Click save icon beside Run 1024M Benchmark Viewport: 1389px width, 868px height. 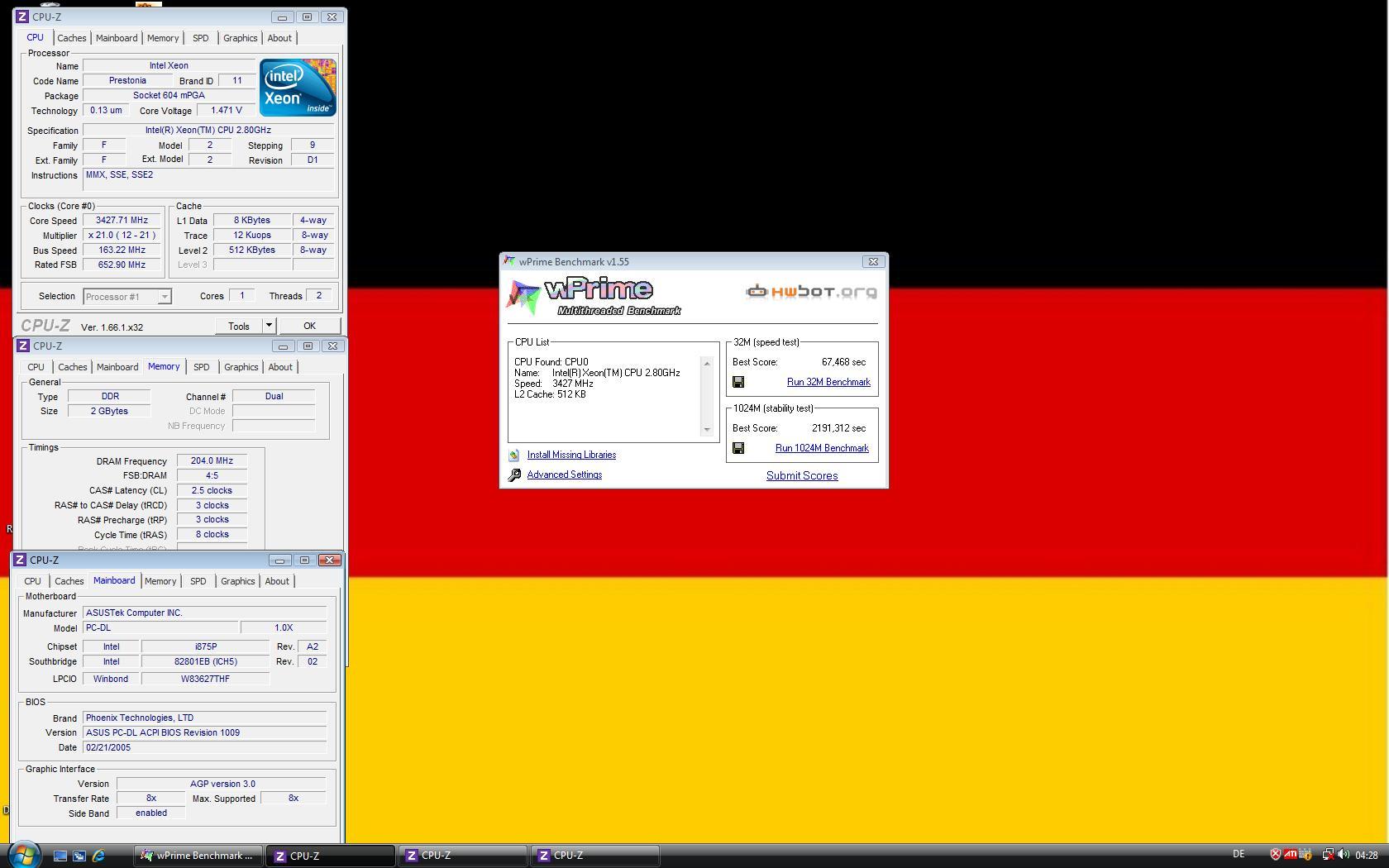pos(738,448)
